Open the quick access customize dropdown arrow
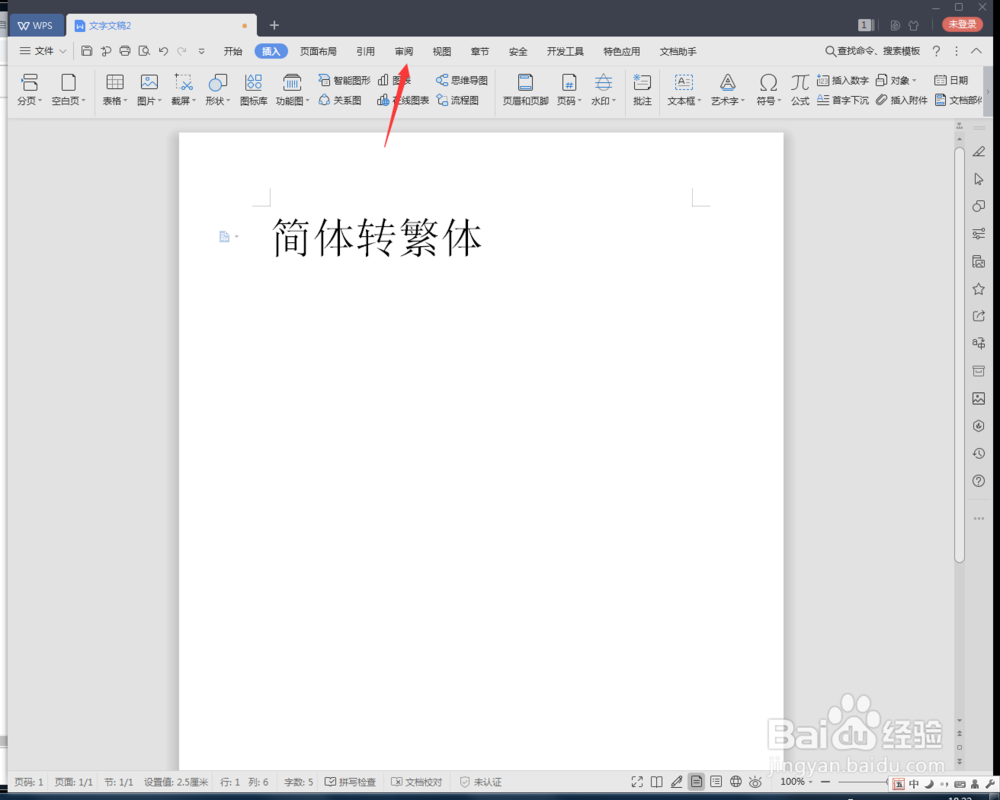The width and height of the screenshot is (1000, 800). click(202, 51)
